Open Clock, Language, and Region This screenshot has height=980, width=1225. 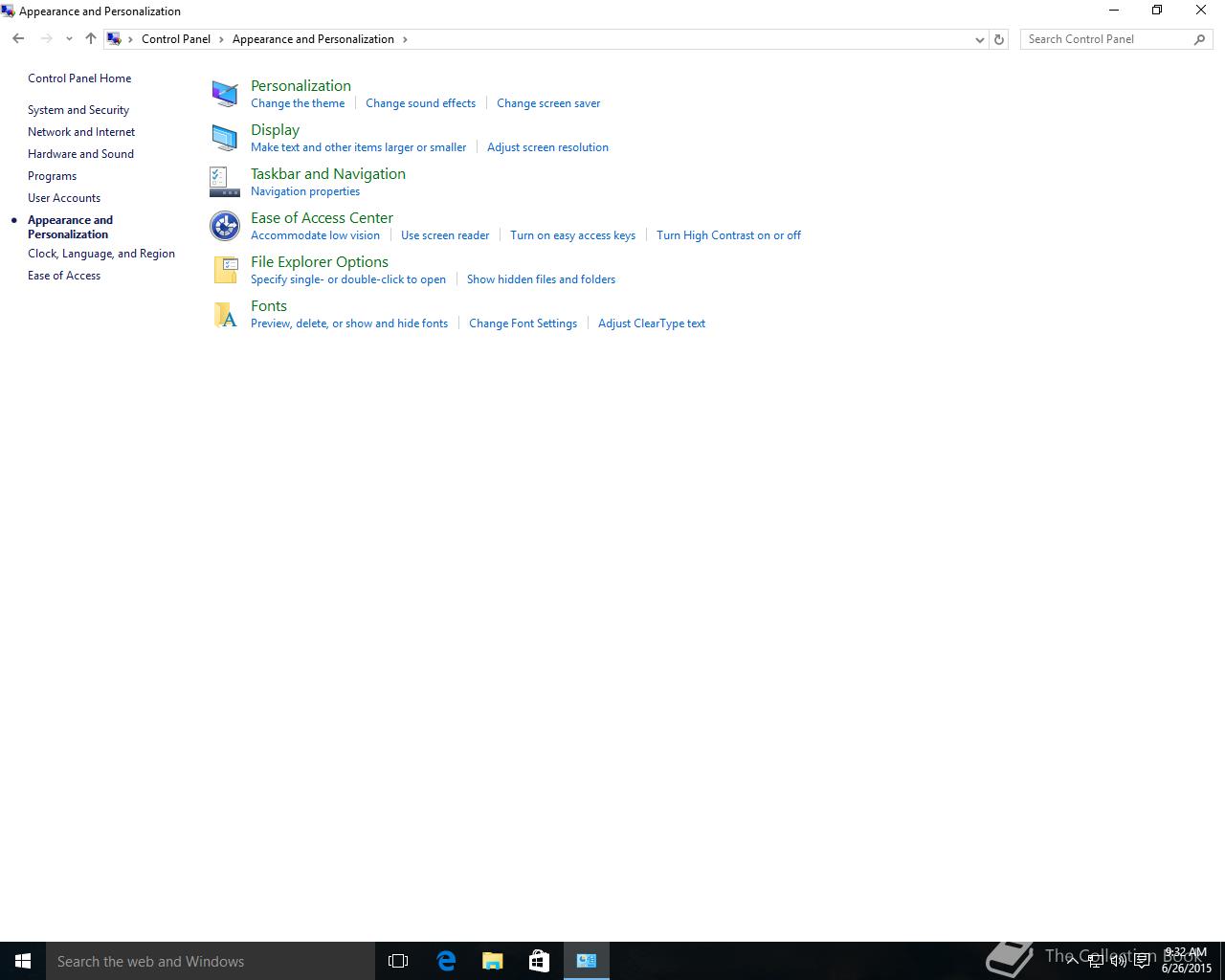[101, 254]
